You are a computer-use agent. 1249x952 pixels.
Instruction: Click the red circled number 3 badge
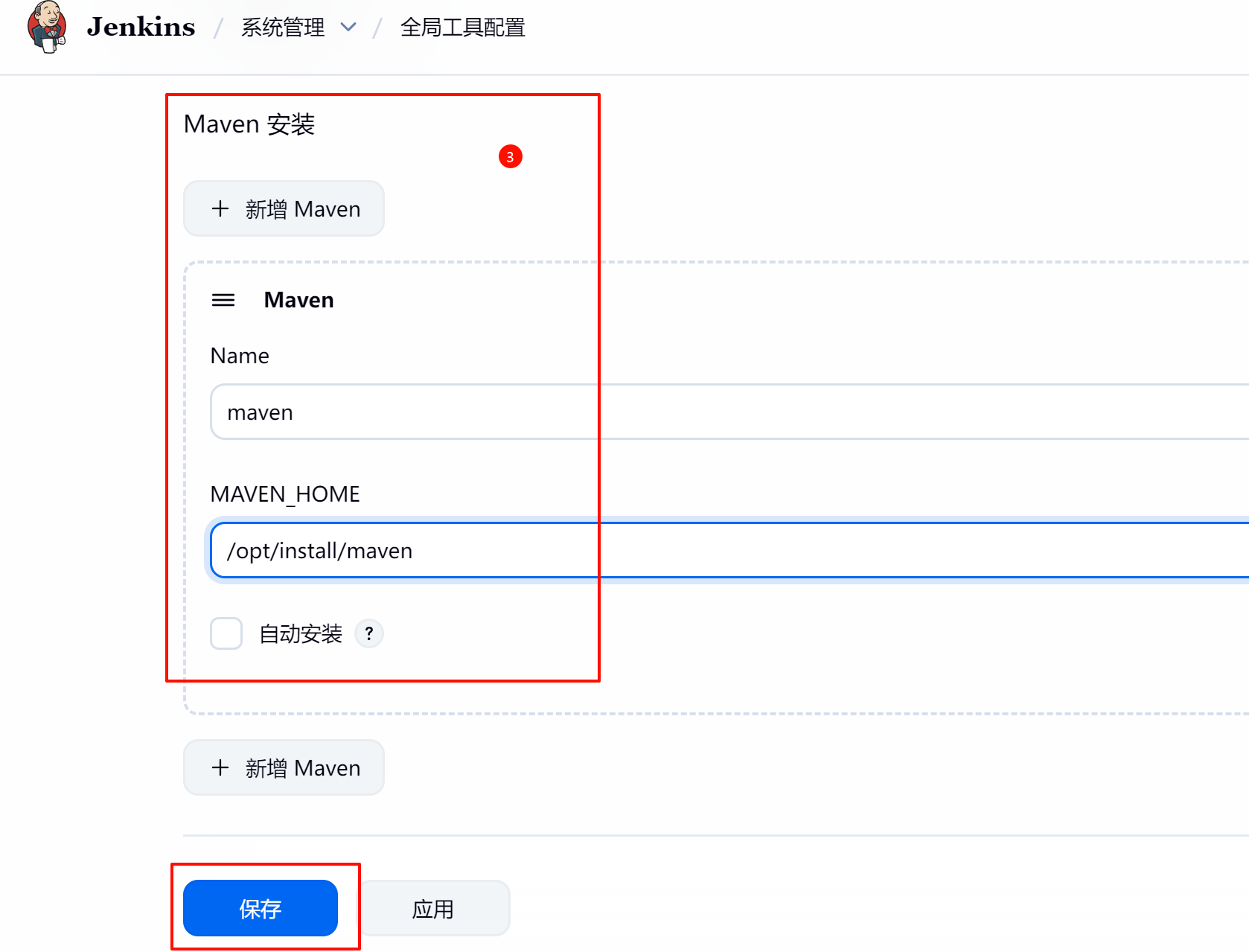click(510, 156)
